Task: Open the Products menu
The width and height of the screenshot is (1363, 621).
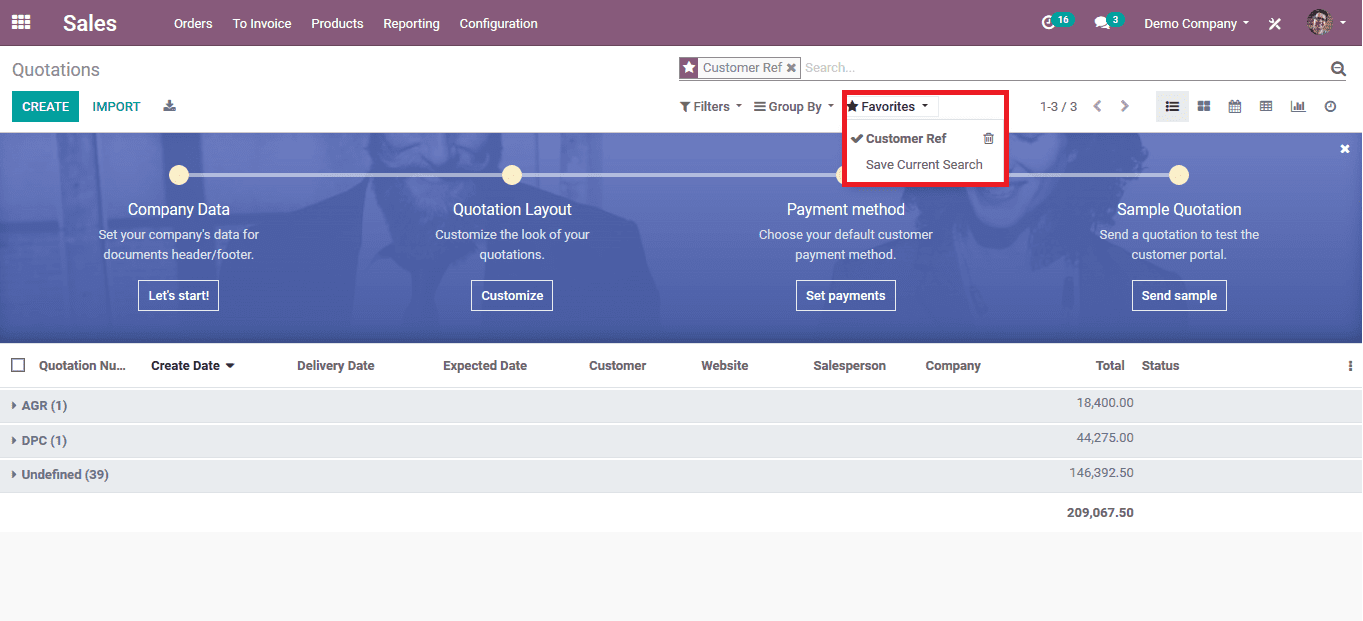Action: (x=337, y=23)
